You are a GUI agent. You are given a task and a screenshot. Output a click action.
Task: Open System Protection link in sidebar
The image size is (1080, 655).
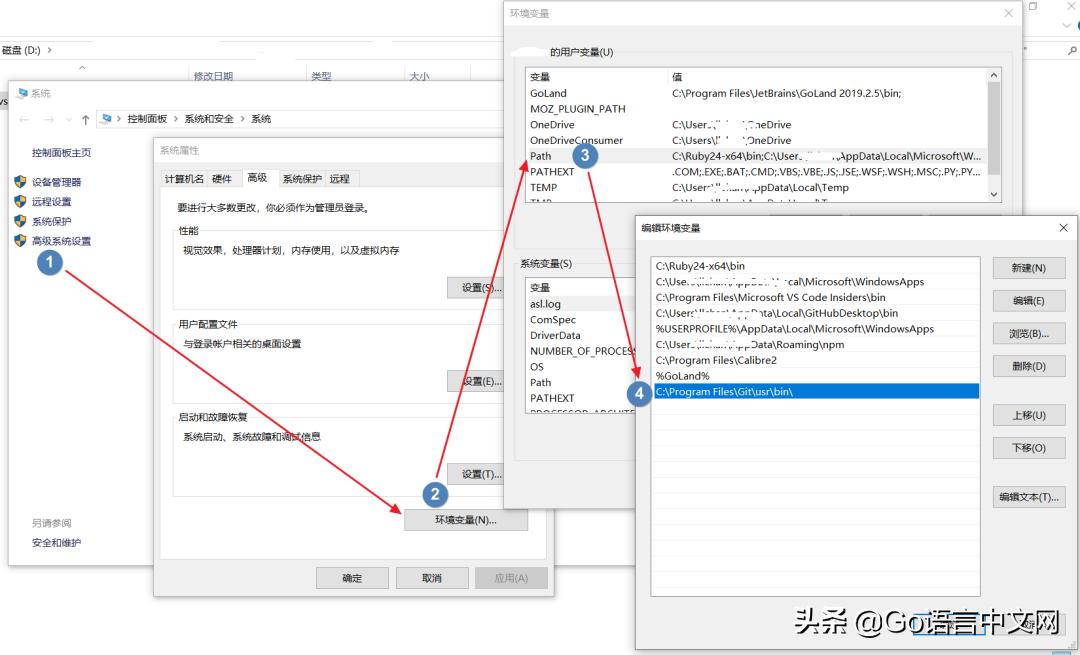pyautogui.click(x=52, y=221)
